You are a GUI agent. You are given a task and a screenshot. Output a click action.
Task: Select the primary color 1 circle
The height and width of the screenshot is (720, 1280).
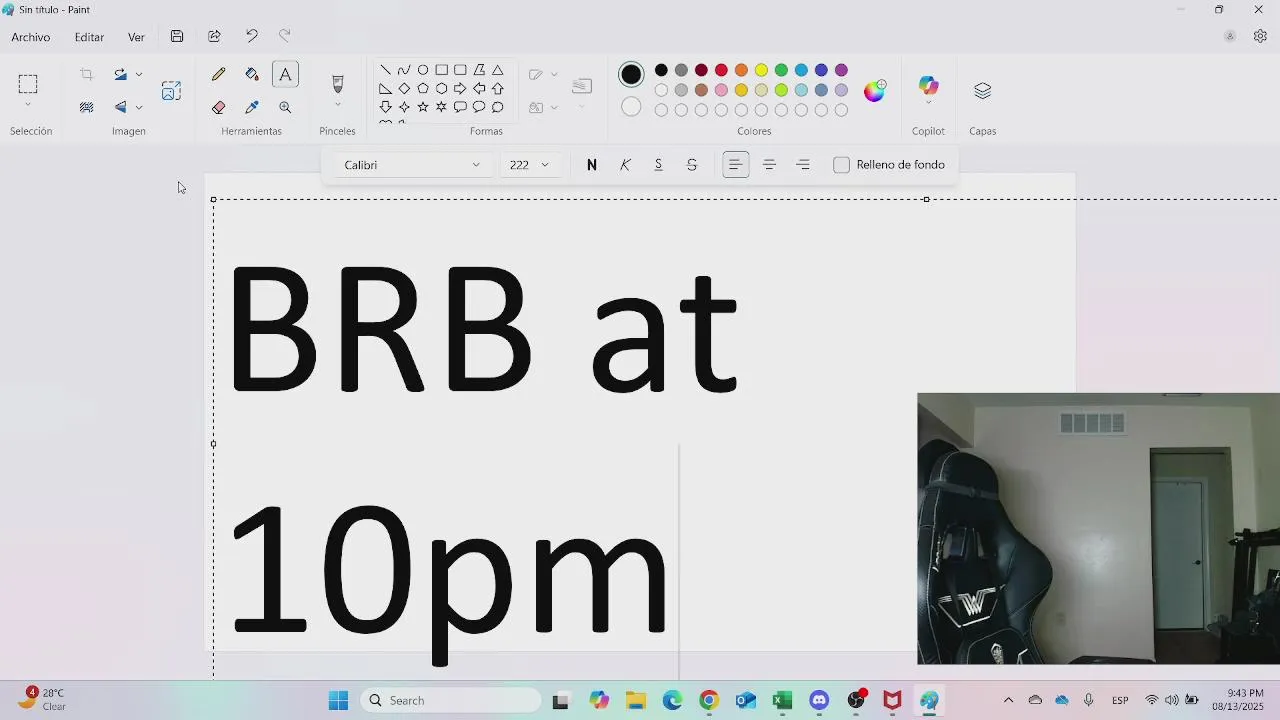[631, 74]
